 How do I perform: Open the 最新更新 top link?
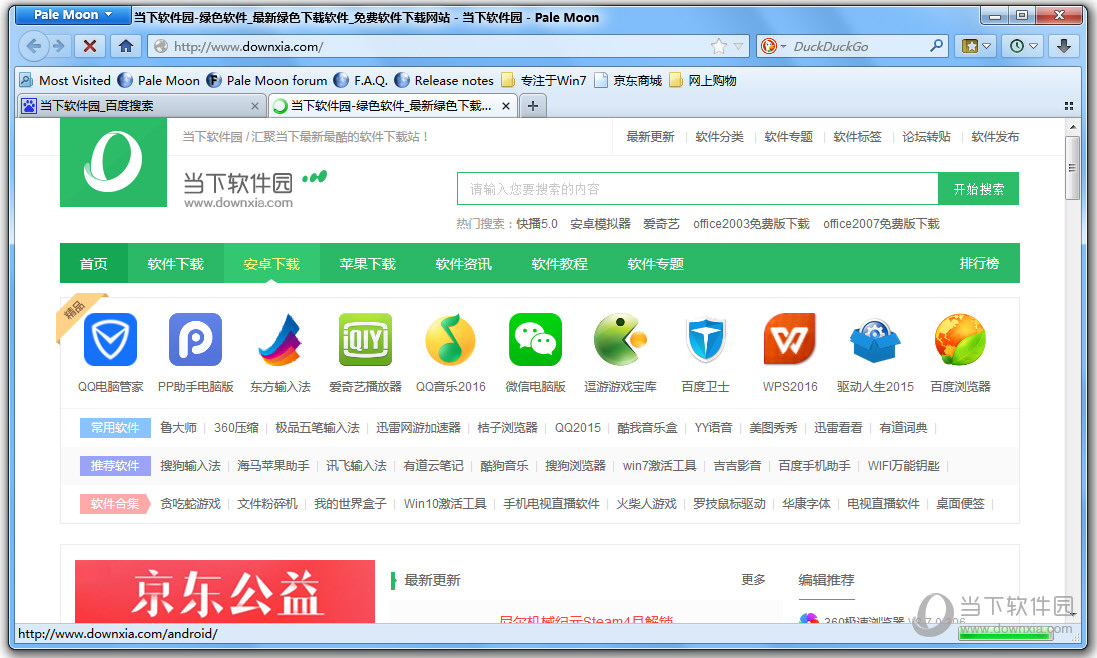point(650,136)
